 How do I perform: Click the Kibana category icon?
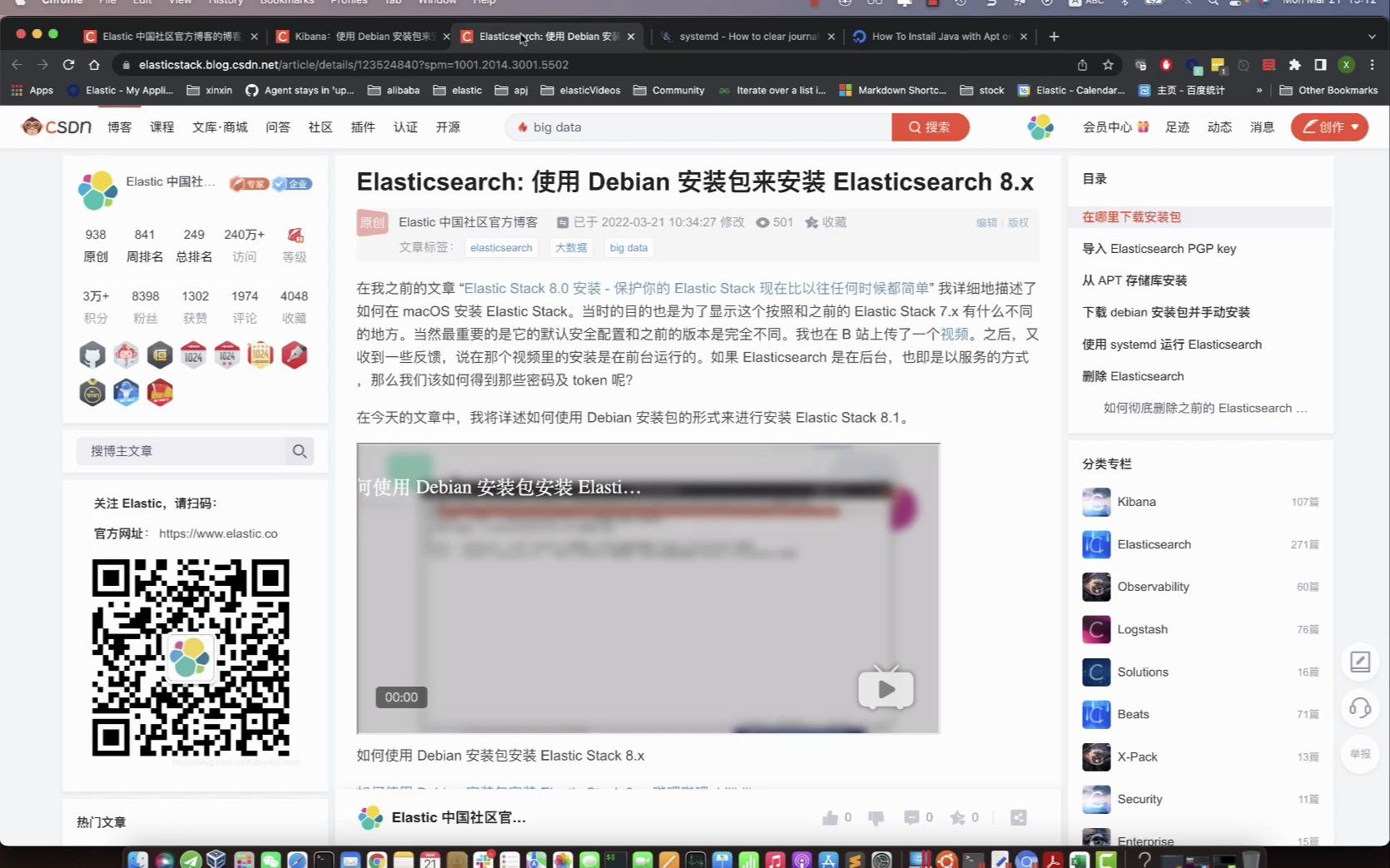[x=1096, y=502]
